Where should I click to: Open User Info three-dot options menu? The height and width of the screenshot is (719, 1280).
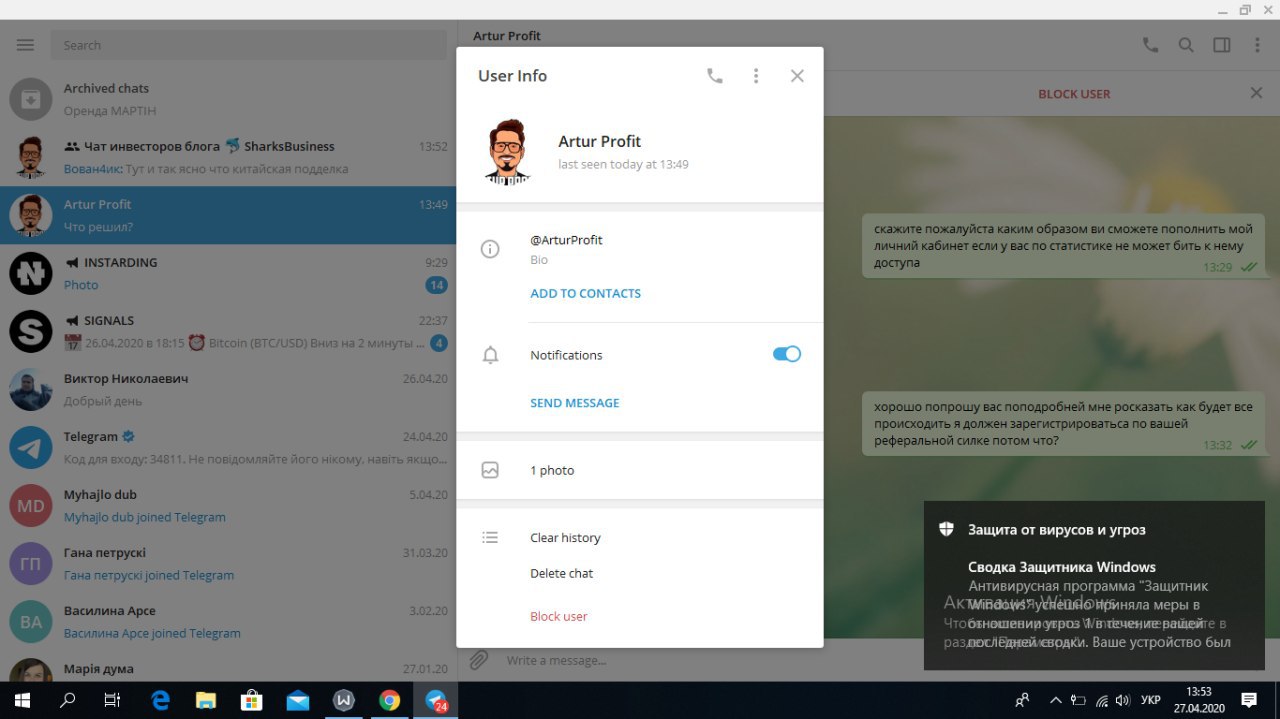(x=756, y=76)
